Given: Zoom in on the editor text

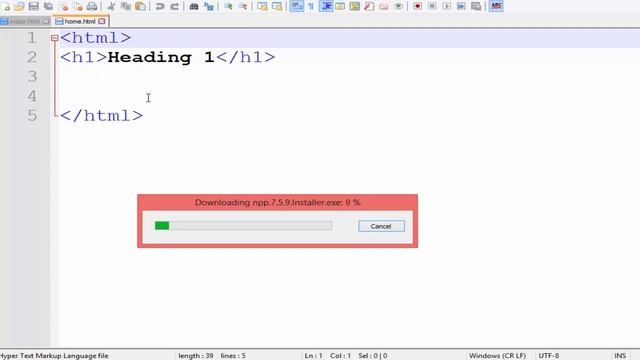Looking at the screenshot, I should 228,6.
